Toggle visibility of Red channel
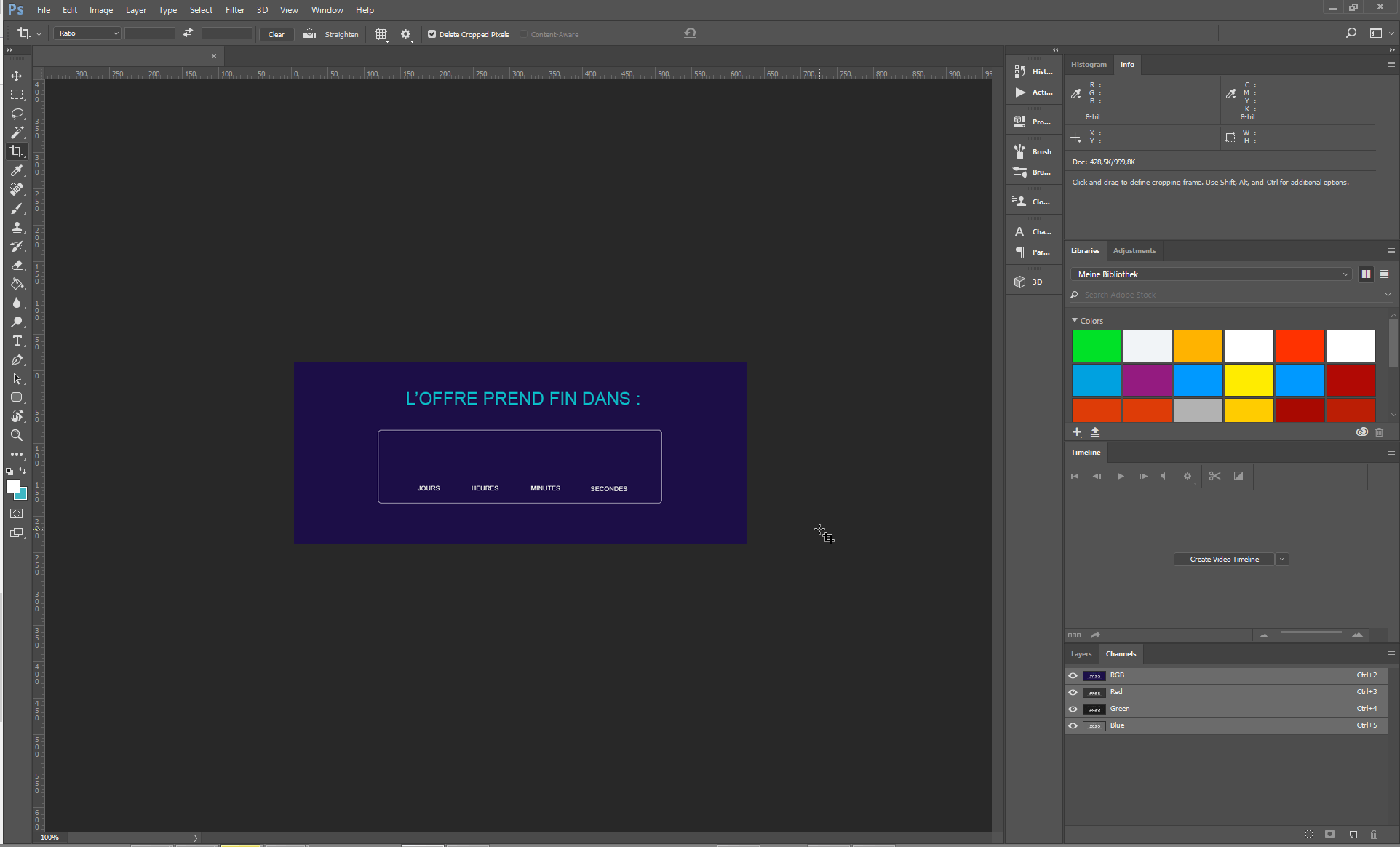The width and height of the screenshot is (1400, 847). [x=1073, y=692]
